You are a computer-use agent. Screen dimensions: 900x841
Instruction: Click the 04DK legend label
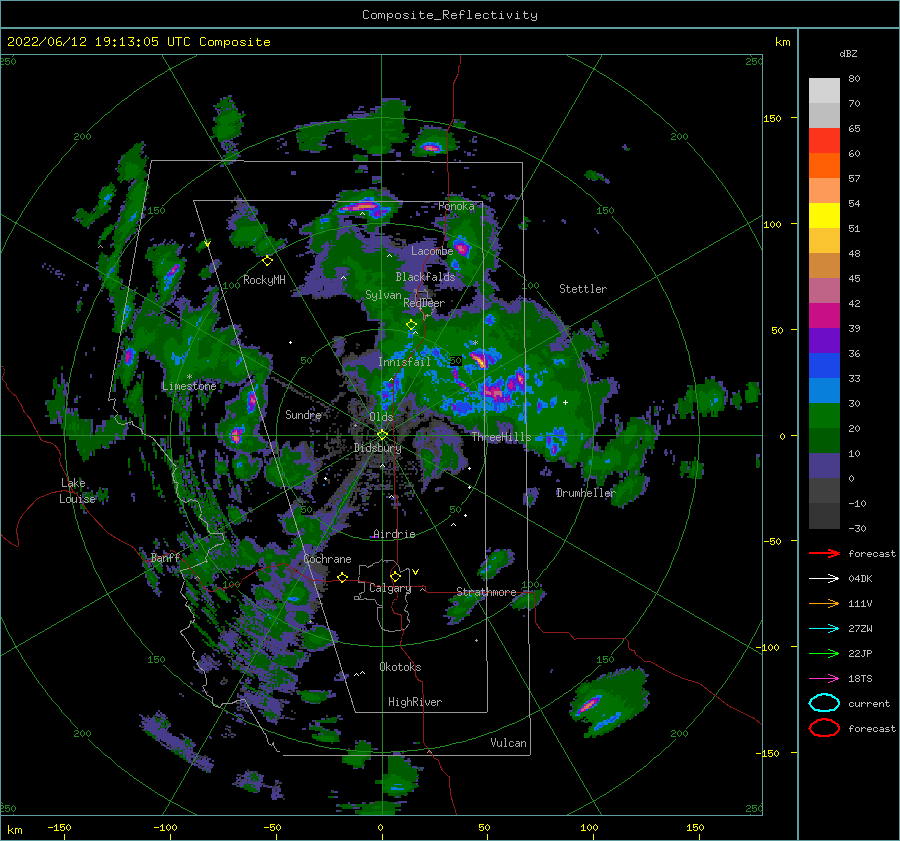860,578
